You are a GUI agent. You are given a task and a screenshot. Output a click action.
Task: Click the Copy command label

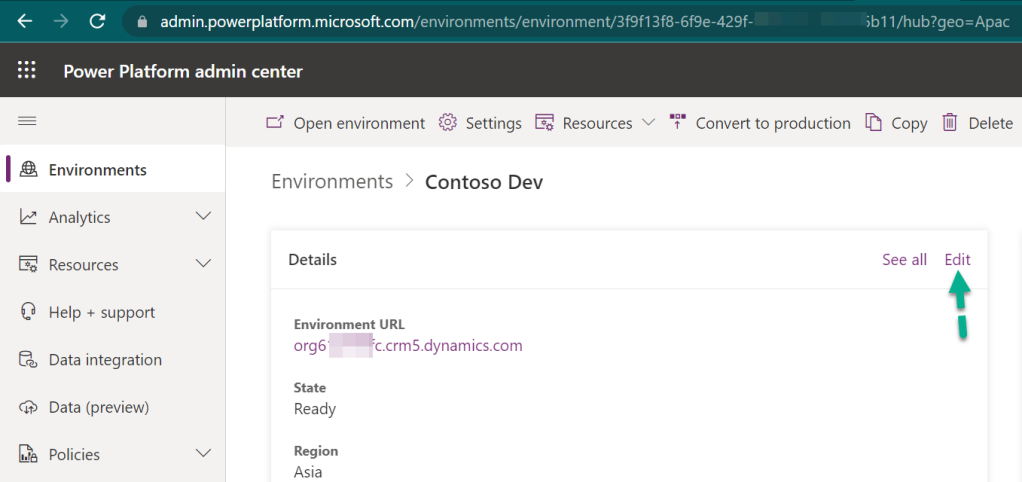[909, 123]
